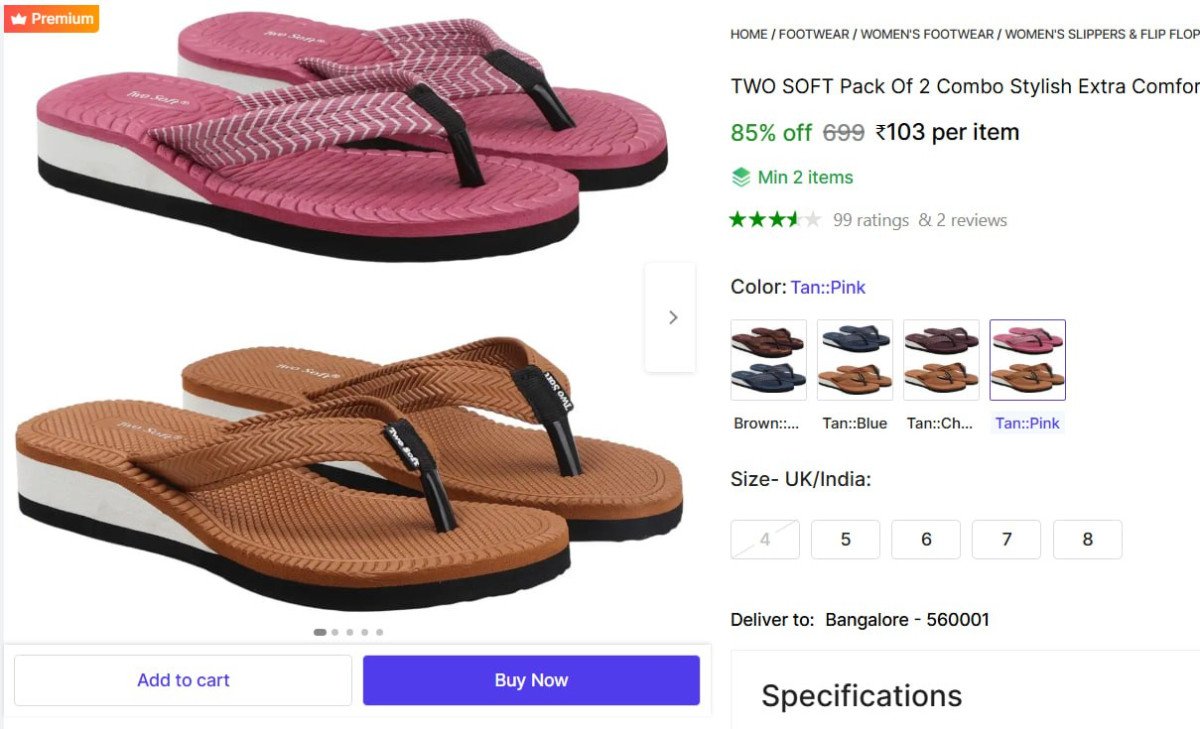Screen dimensions: 1200x729
Task: Click the Premium crown badge
Action: coord(51,19)
